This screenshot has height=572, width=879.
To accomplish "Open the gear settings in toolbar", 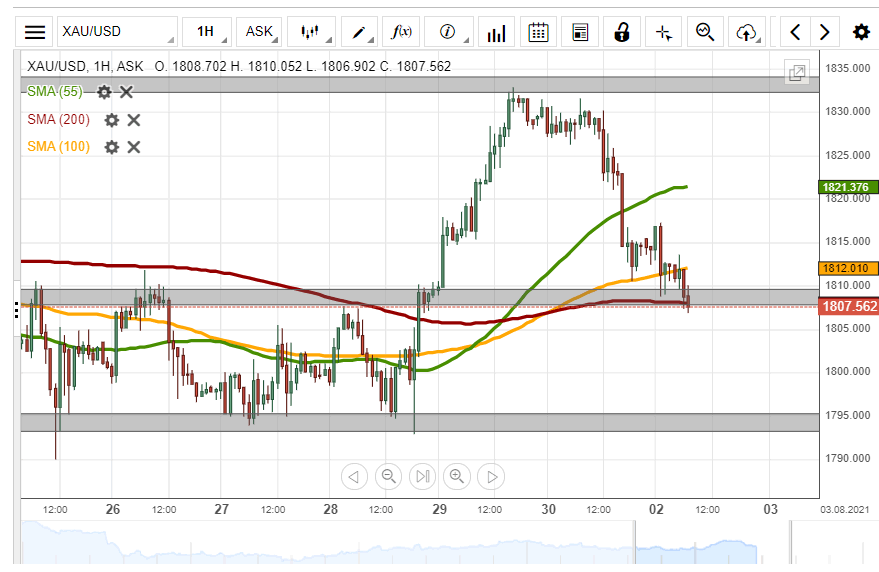I will [x=860, y=32].
